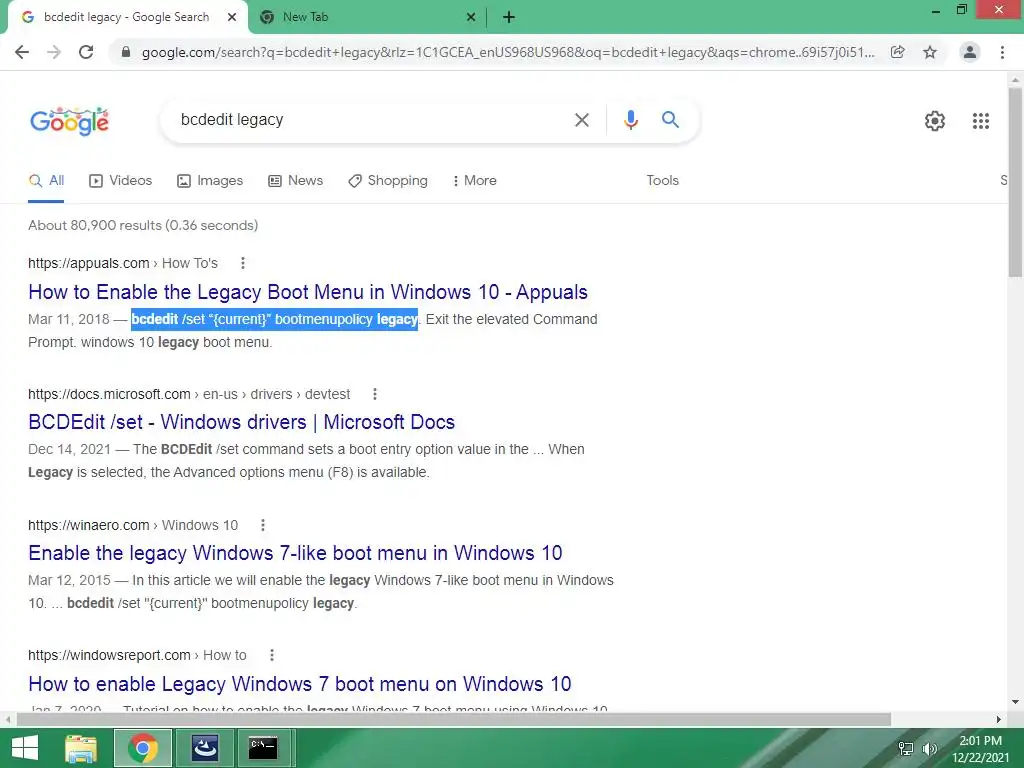Open the BCDEdit /set Microsoft Docs result
This screenshot has width=1024, height=768.
coord(242,422)
